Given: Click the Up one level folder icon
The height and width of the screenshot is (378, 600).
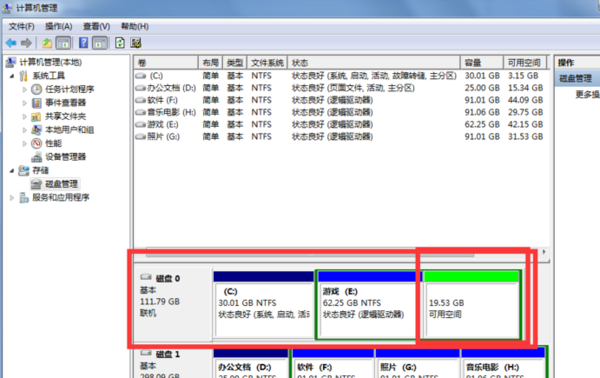Looking at the screenshot, I should [47, 43].
